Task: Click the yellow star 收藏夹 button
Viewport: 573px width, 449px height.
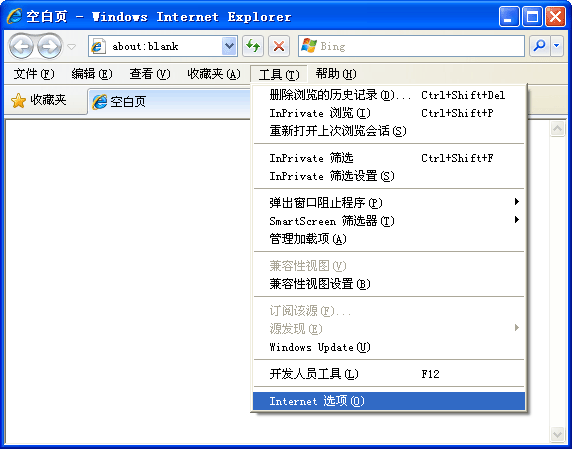Action: click(x=38, y=100)
